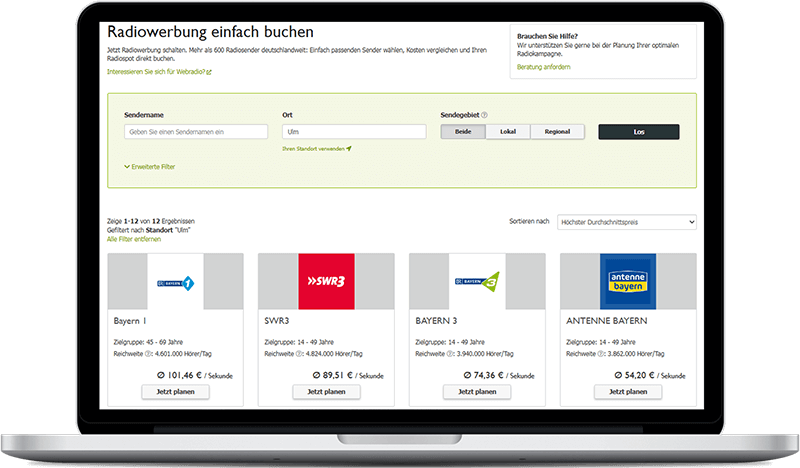
Task: Click the external link icon after Webradio link
Action: pos(209,72)
